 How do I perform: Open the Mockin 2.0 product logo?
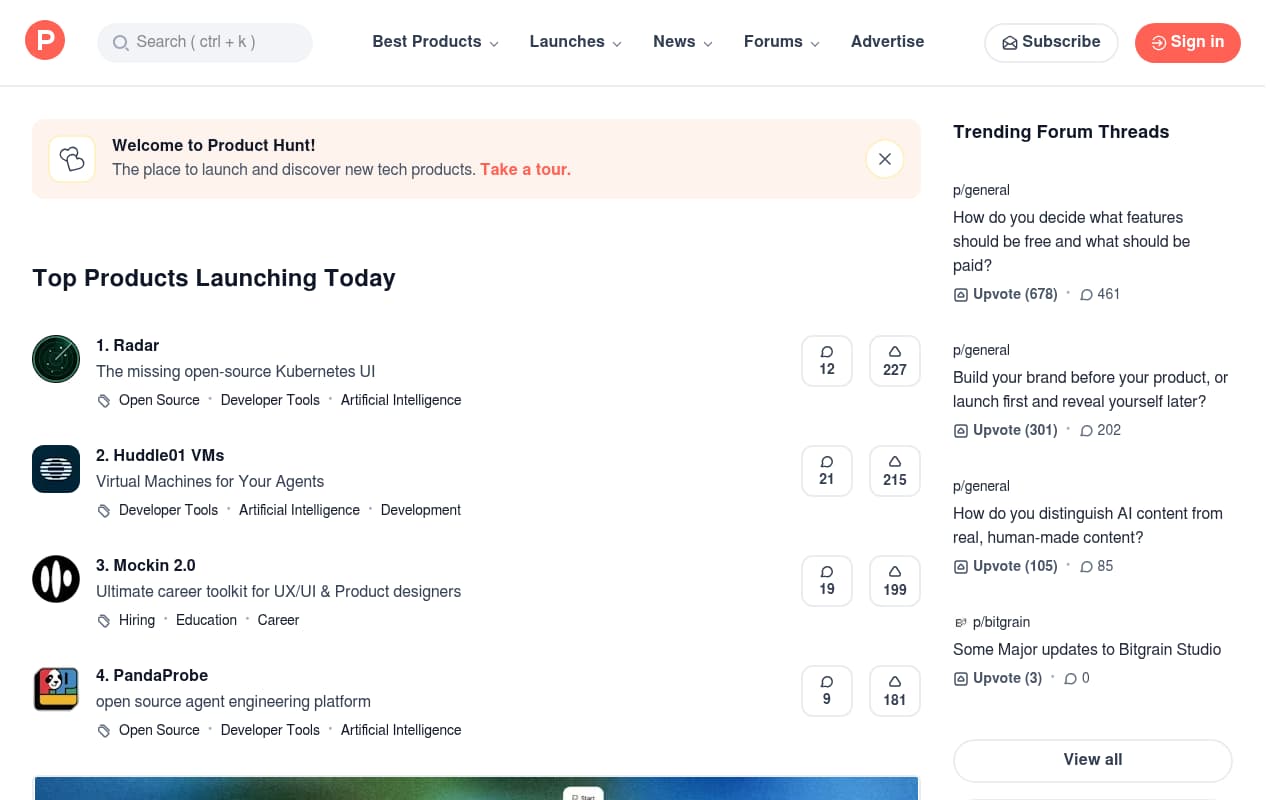coord(56,579)
